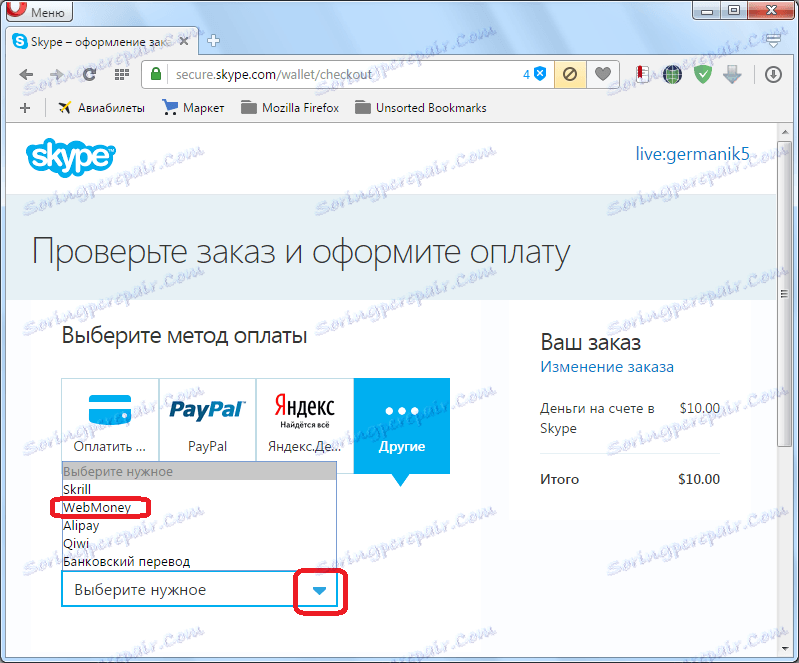Click the blue ad blocker shield badge
The width and height of the screenshot is (799, 663).
tap(535, 74)
